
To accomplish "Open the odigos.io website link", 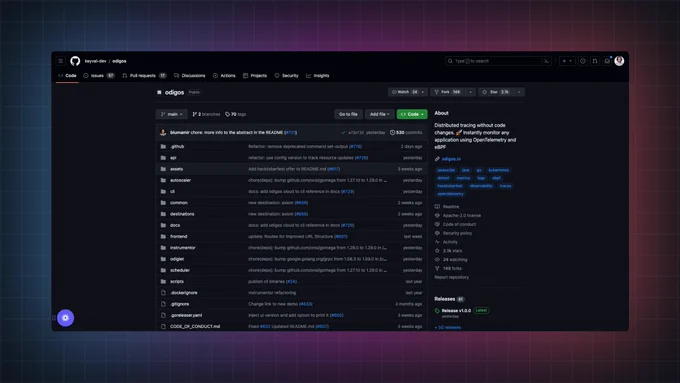I will pyautogui.click(x=451, y=159).
